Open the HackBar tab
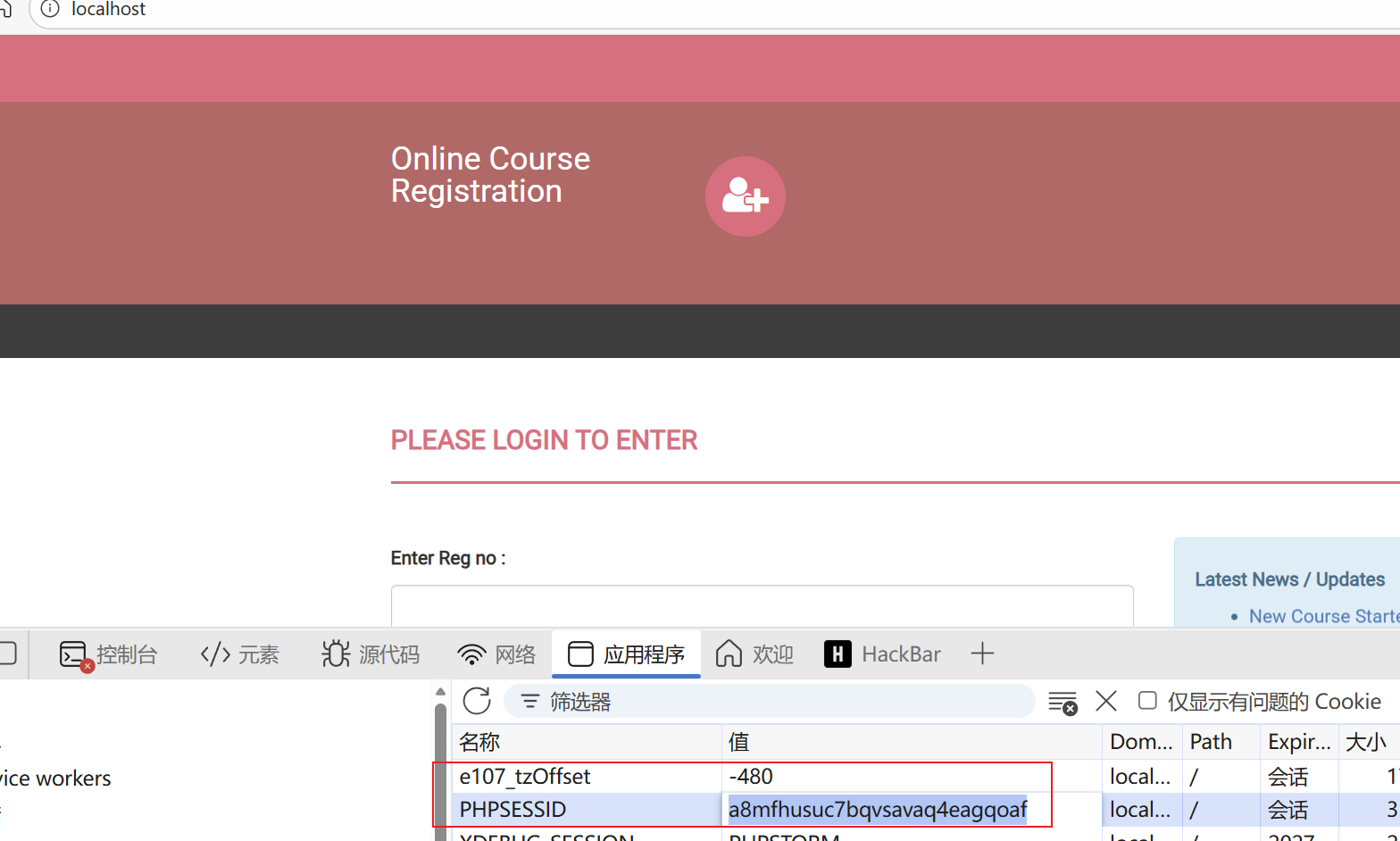Image resolution: width=1400 pixels, height=841 pixels. [x=882, y=654]
